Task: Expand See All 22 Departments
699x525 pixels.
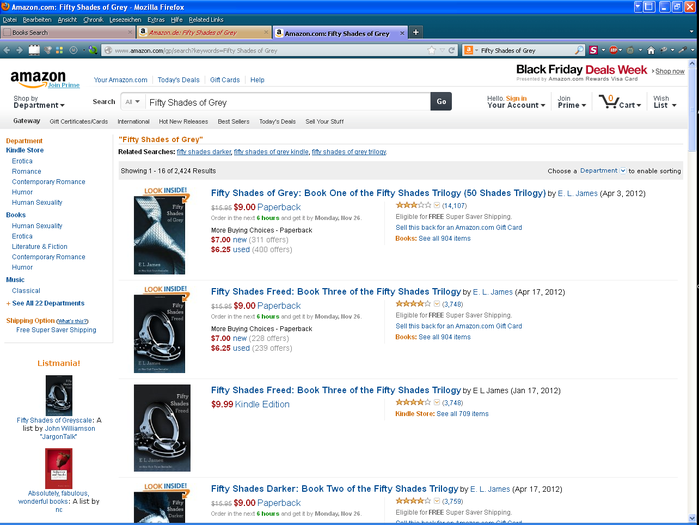Action: [48, 303]
